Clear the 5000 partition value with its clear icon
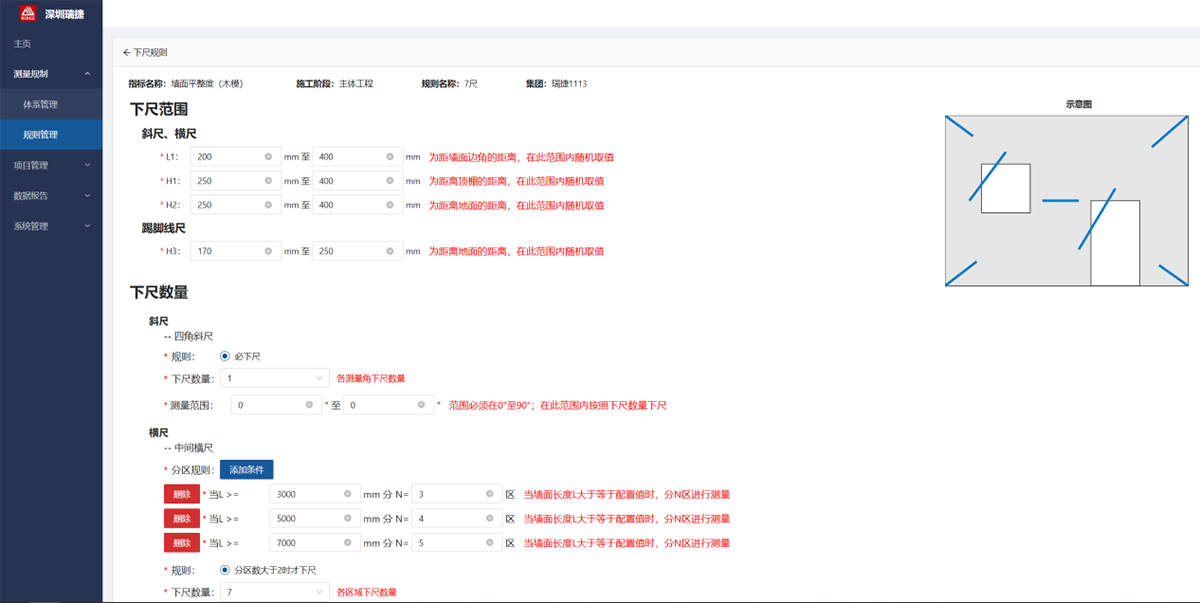The width and height of the screenshot is (1200, 603). pyautogui.click(x=347, y=517)
